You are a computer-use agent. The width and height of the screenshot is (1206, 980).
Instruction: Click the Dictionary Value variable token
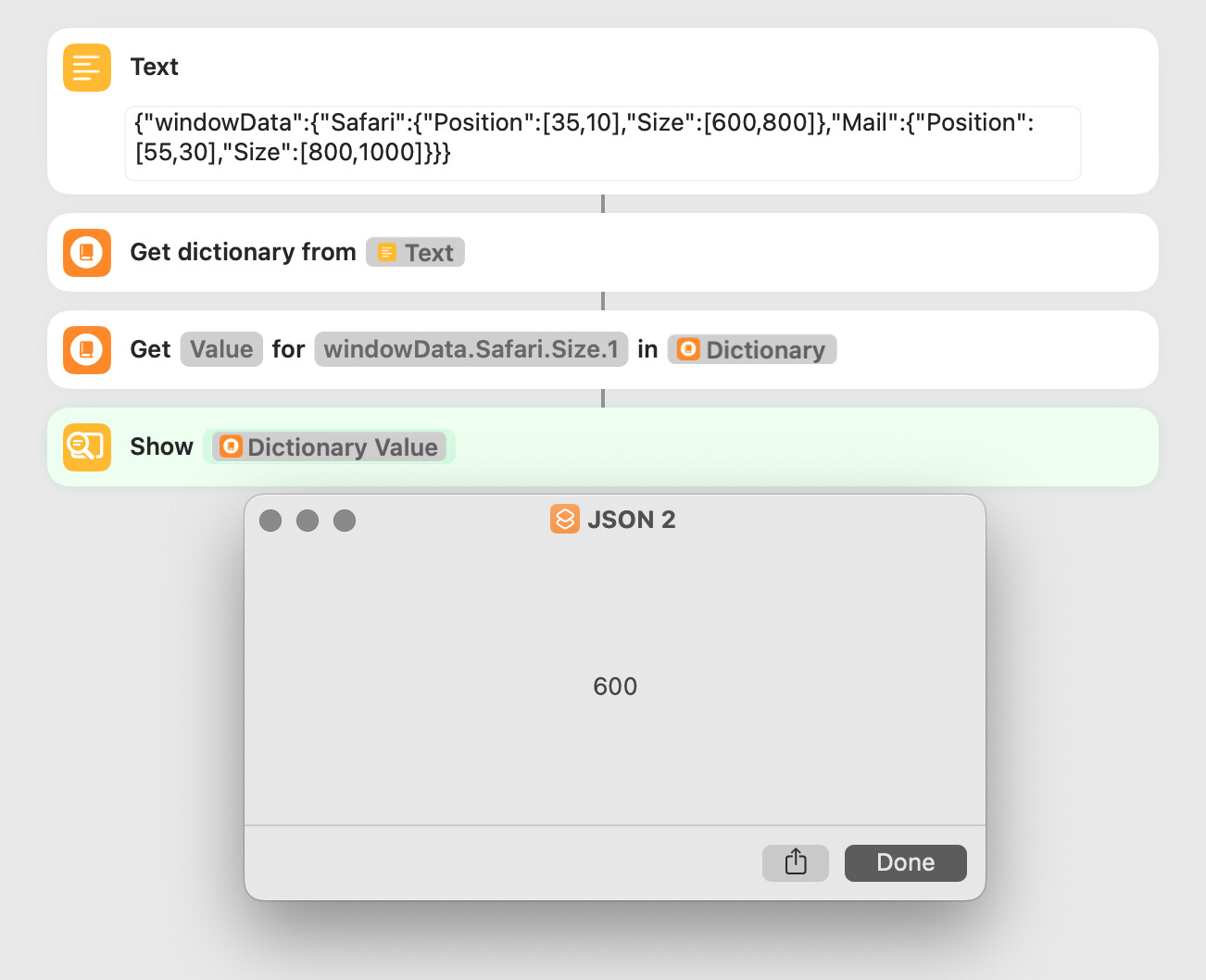pos(330,446)
